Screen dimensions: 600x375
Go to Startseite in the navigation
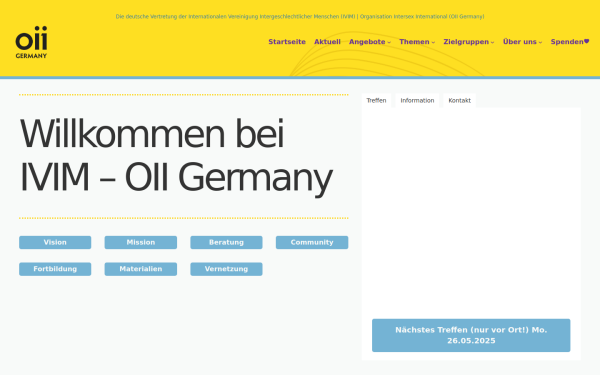tap(287, 42)
